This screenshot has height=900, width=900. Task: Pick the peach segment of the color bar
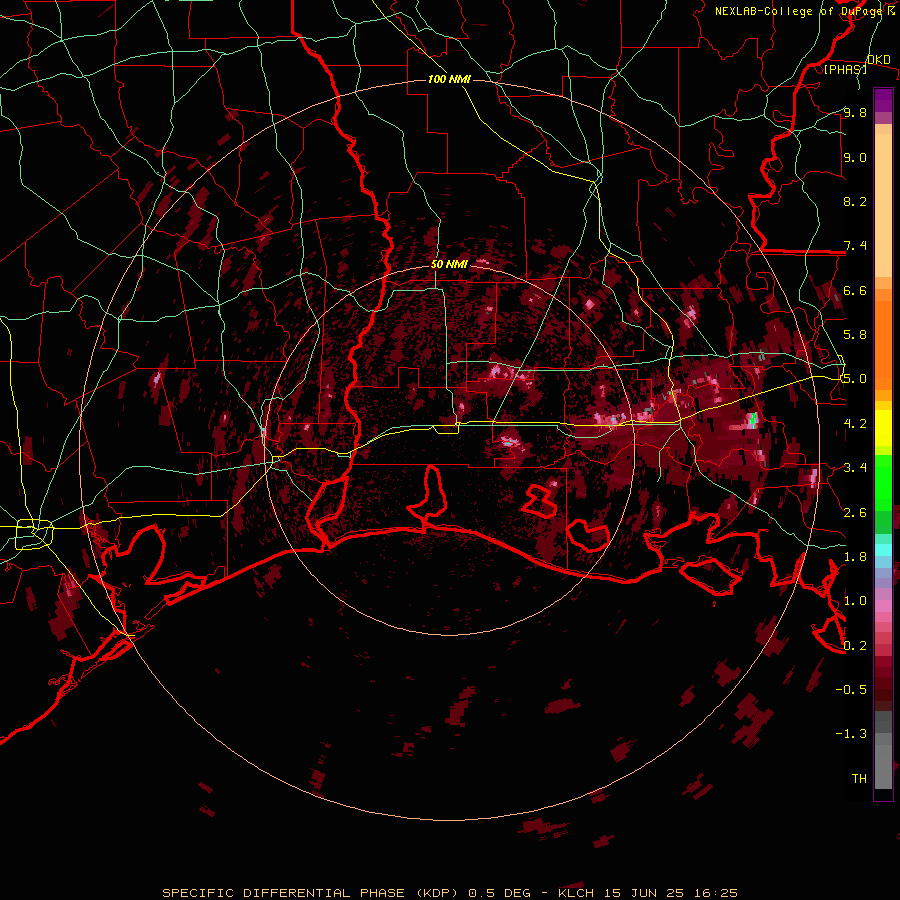[x=883, y=207]
